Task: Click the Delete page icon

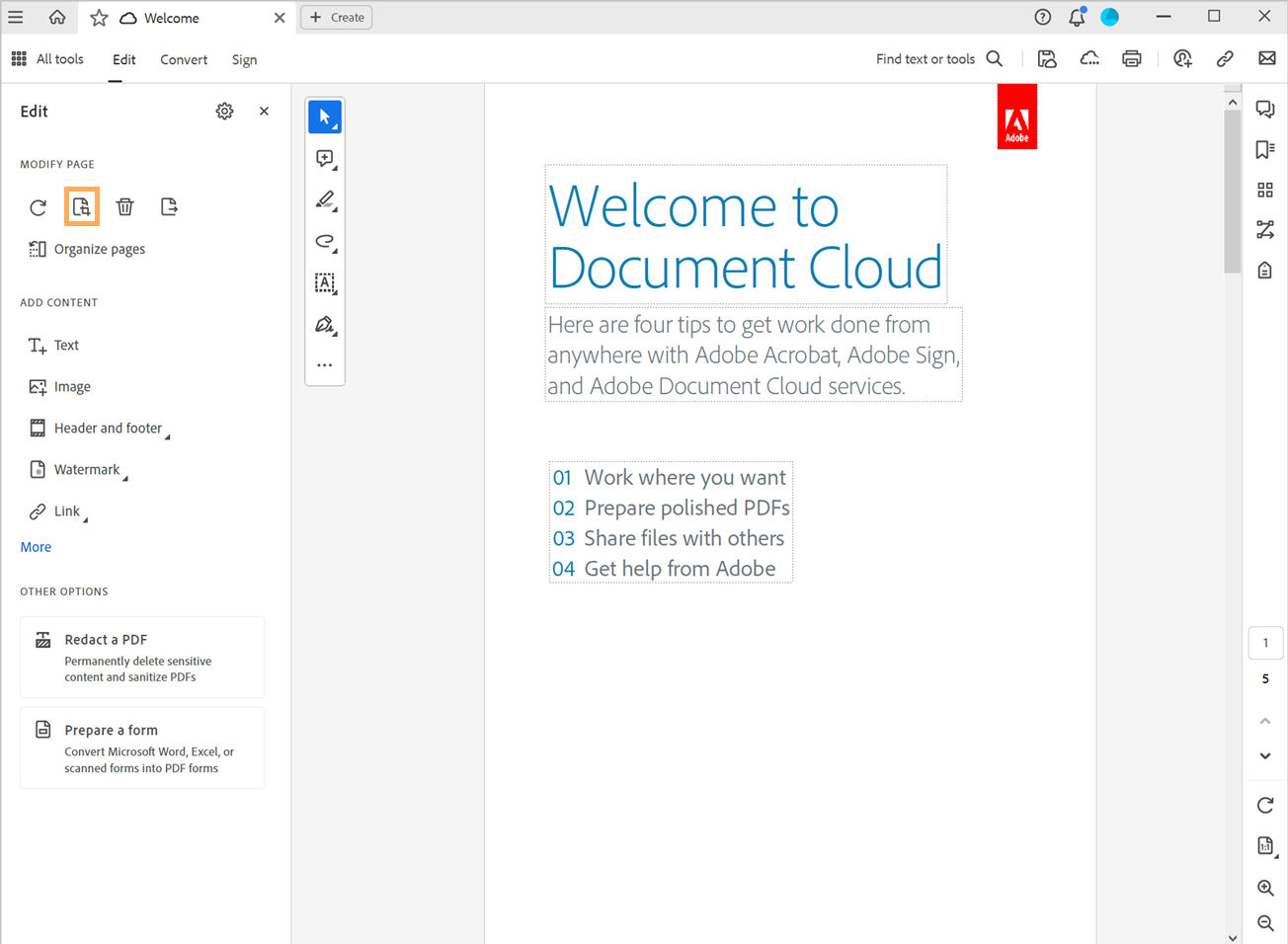Action: pyautogui.click(x=124, y=206)
